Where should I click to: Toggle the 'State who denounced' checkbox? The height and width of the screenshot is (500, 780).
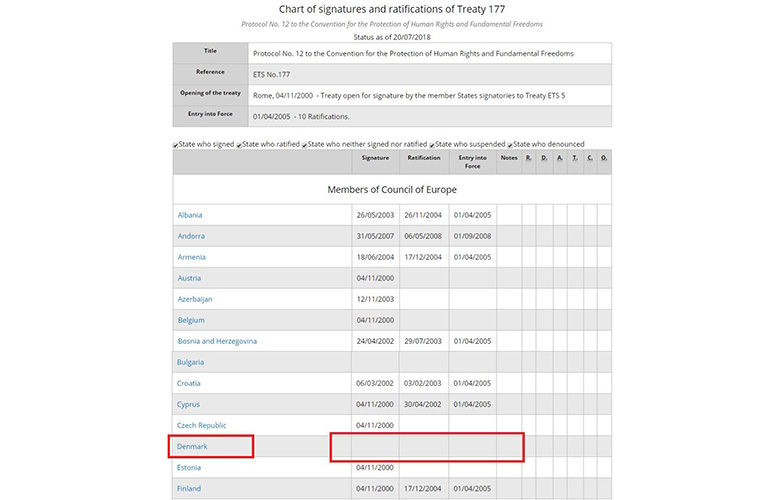[510, 145]
